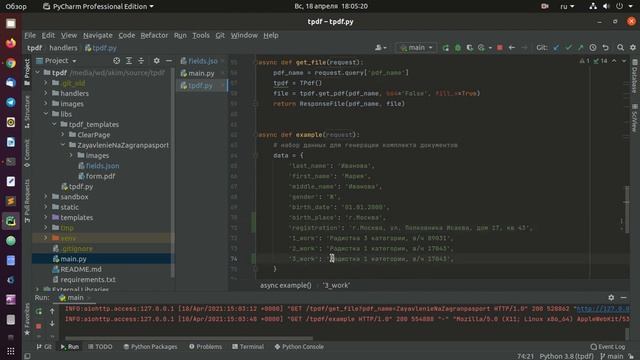Viewport: 640px width, 360px height.
Task: Open Firefox from the Ubuntu dock
Action: point(11,43)
